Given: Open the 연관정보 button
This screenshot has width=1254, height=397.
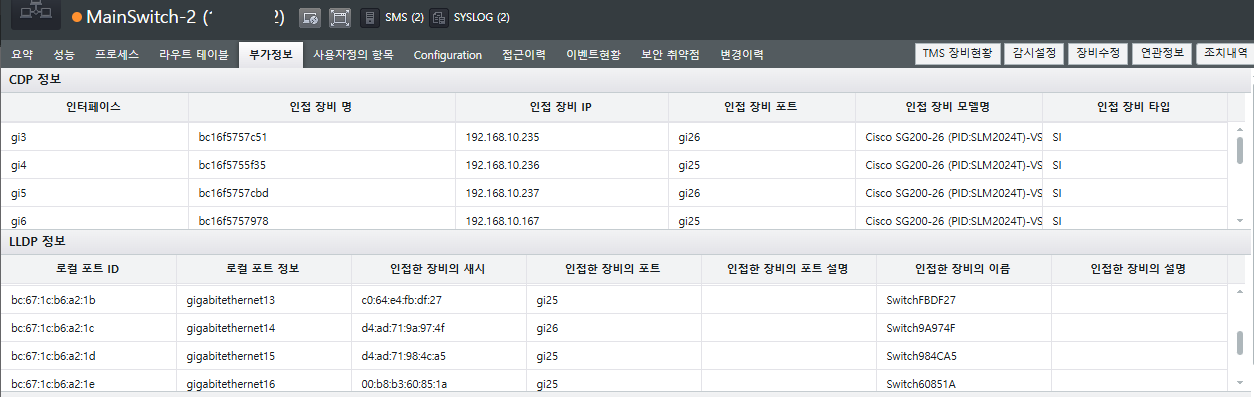Looking at the screenshot, I should pyautogui.click(x=1161, y=54).
